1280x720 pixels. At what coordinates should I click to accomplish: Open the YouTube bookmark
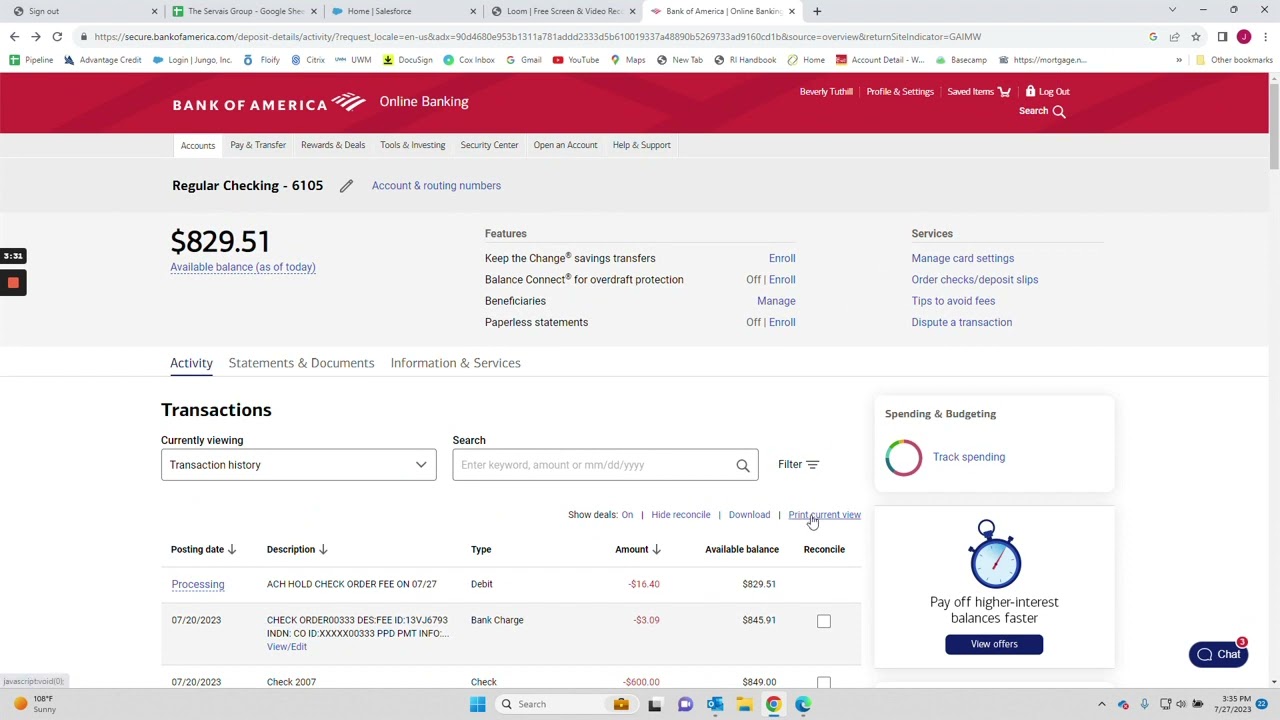pyautogui.click(x=576, y=60)
